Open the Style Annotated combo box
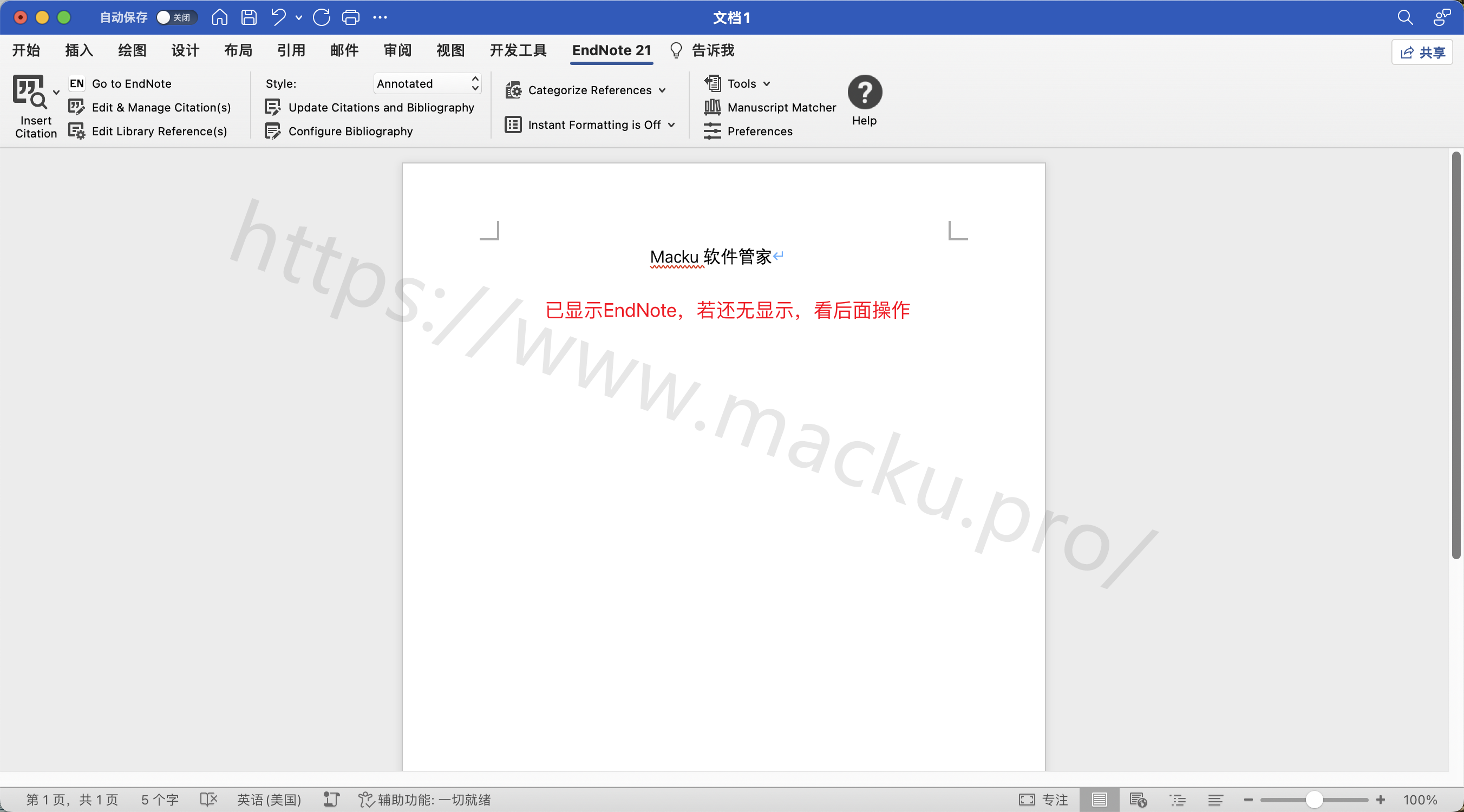This screenshot has width=1464, height=812. (x=427, y=83)
